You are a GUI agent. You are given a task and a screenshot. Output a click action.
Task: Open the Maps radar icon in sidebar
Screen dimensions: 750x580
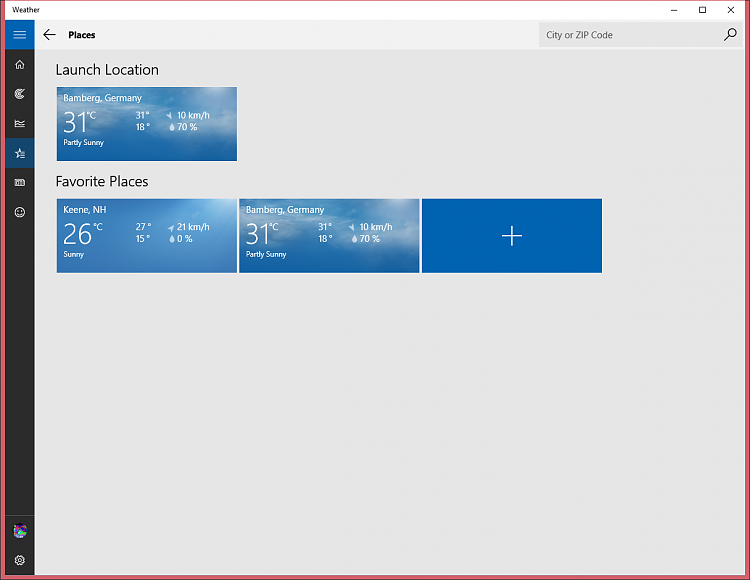[x=20, y=94]
